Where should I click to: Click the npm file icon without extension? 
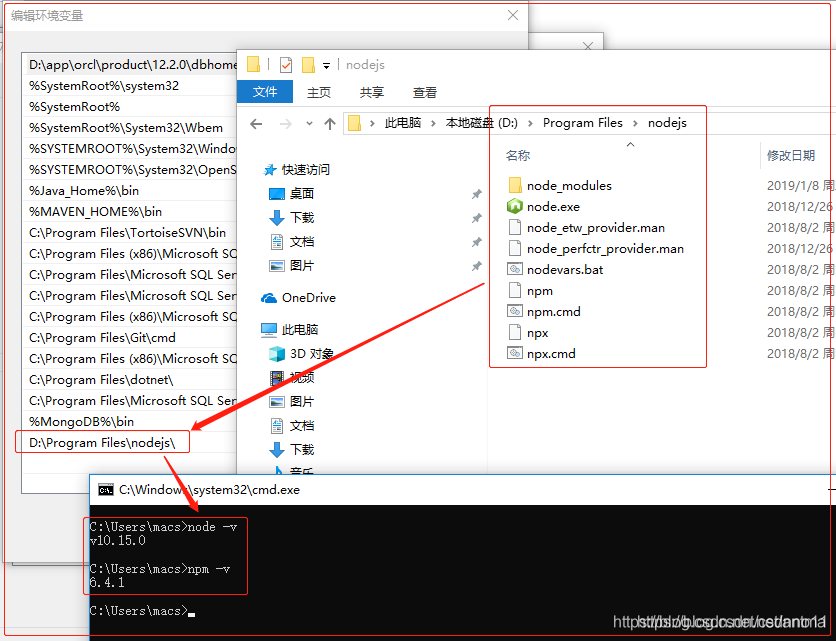(515, 291)
